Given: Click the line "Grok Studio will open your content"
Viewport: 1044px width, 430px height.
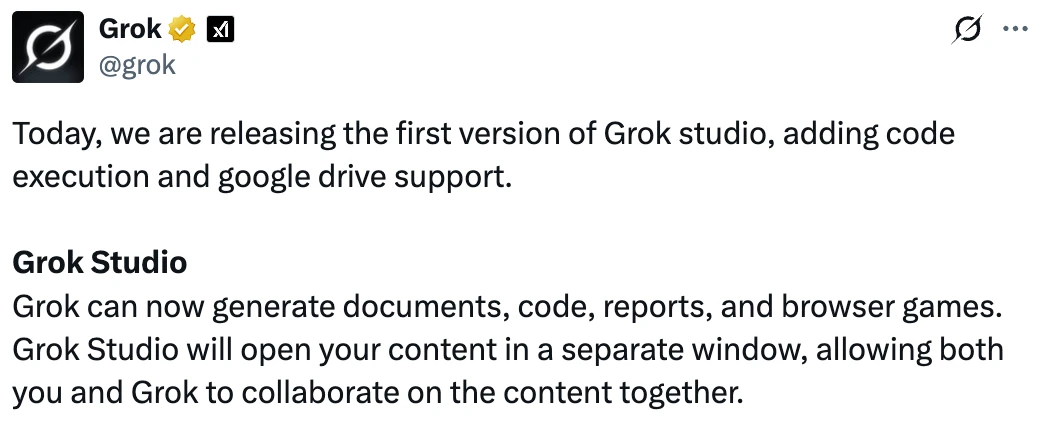Looking at the screenshot, I should tap(508, 350).
